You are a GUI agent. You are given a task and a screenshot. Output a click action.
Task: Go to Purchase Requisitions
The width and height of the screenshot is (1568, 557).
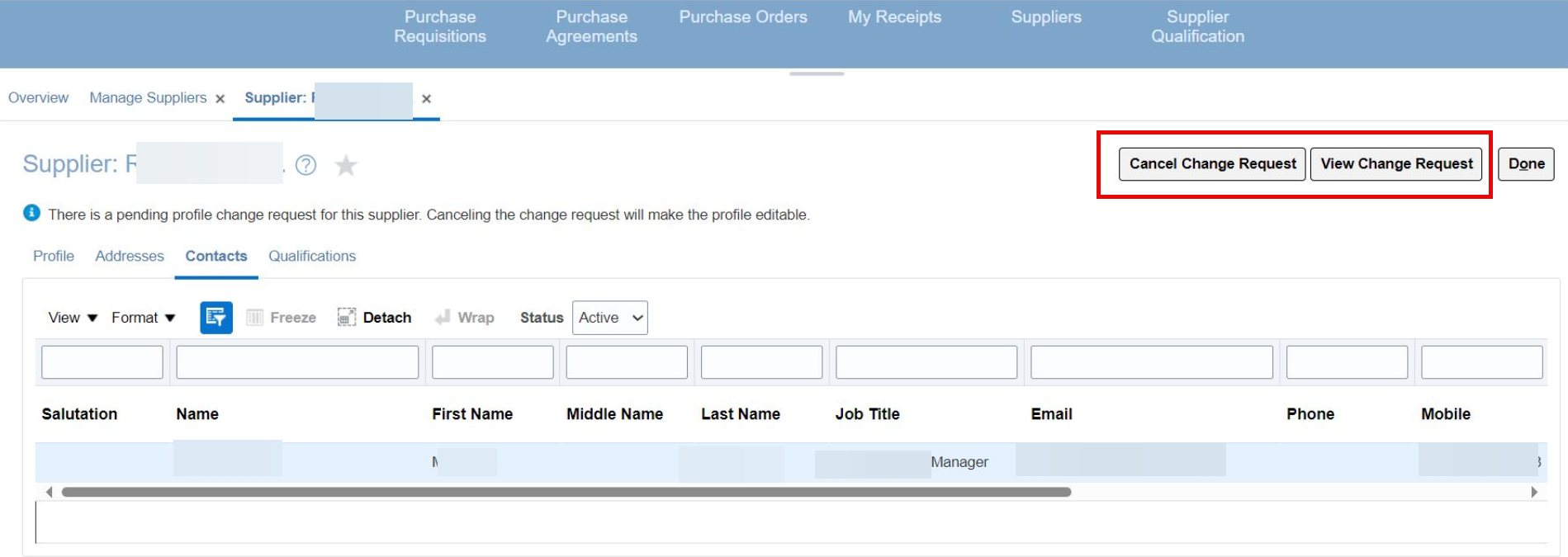(x=440, y=26)
